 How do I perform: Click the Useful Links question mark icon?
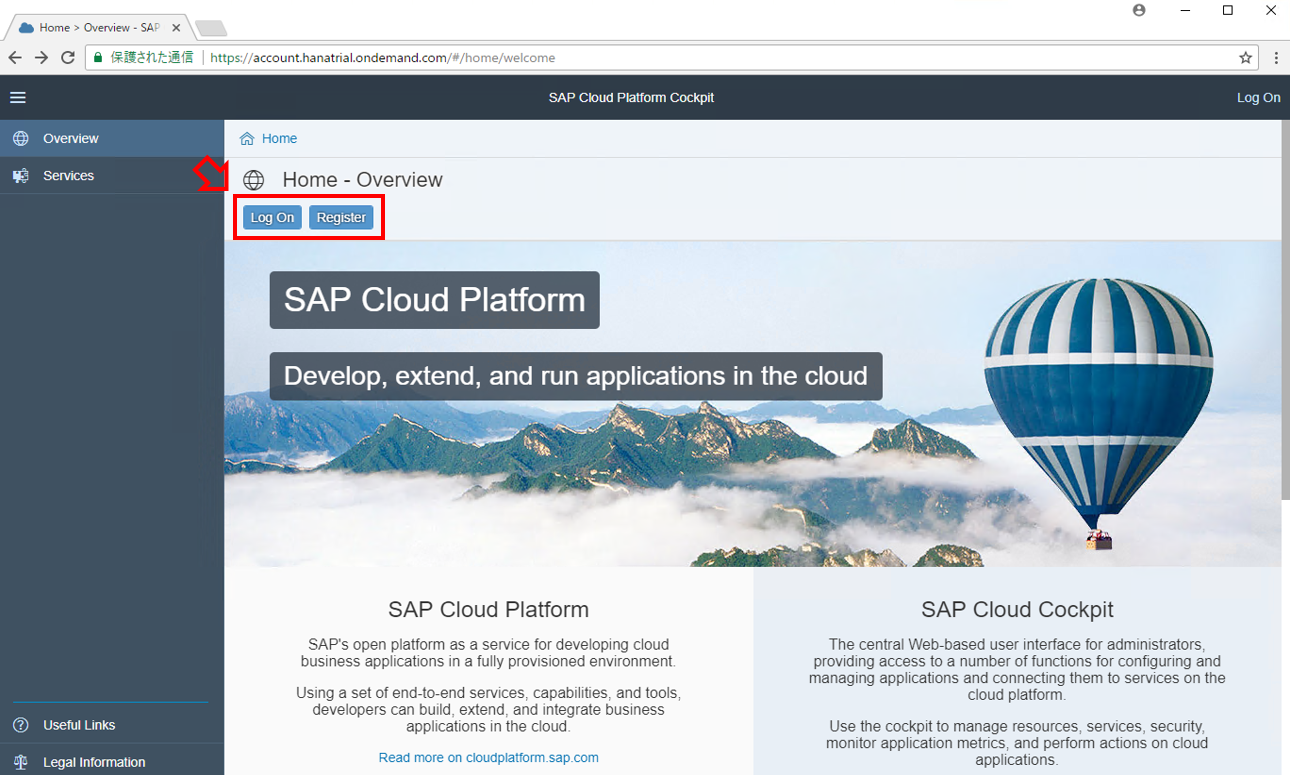coord(20,725)
